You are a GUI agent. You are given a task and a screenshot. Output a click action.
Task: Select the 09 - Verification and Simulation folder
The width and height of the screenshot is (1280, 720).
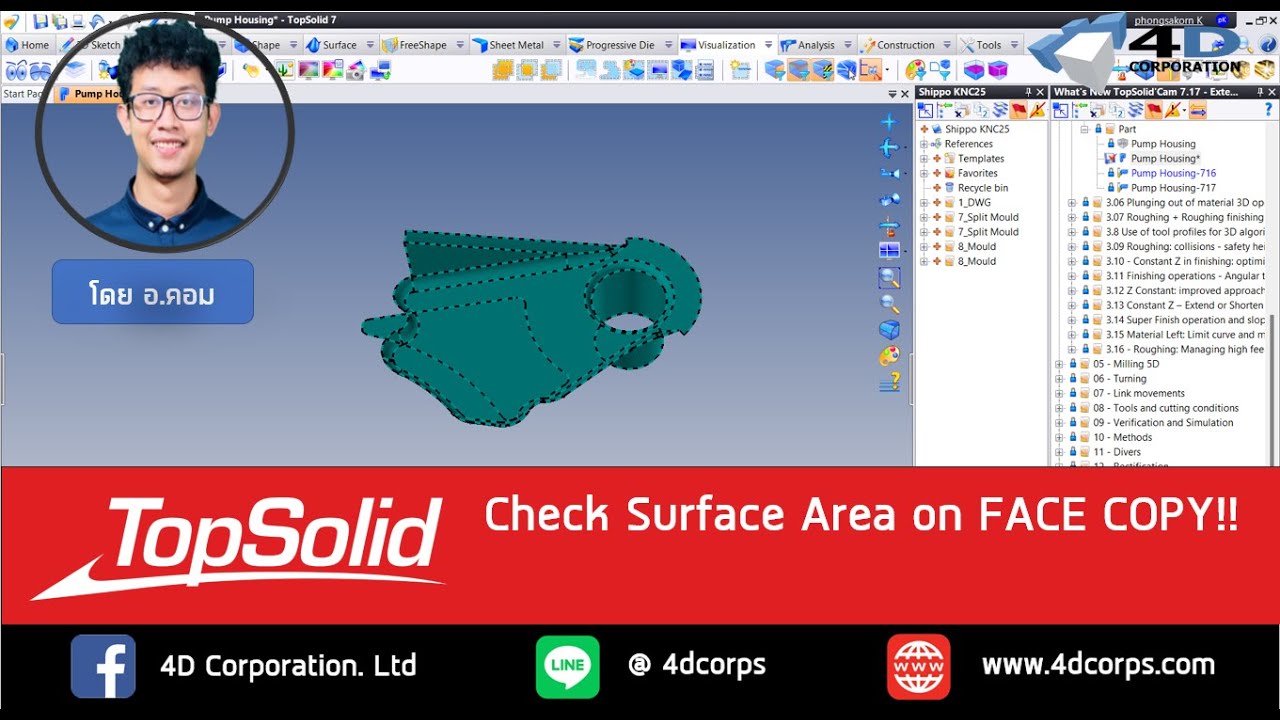pyautogui.click(x=1163, y=423)
